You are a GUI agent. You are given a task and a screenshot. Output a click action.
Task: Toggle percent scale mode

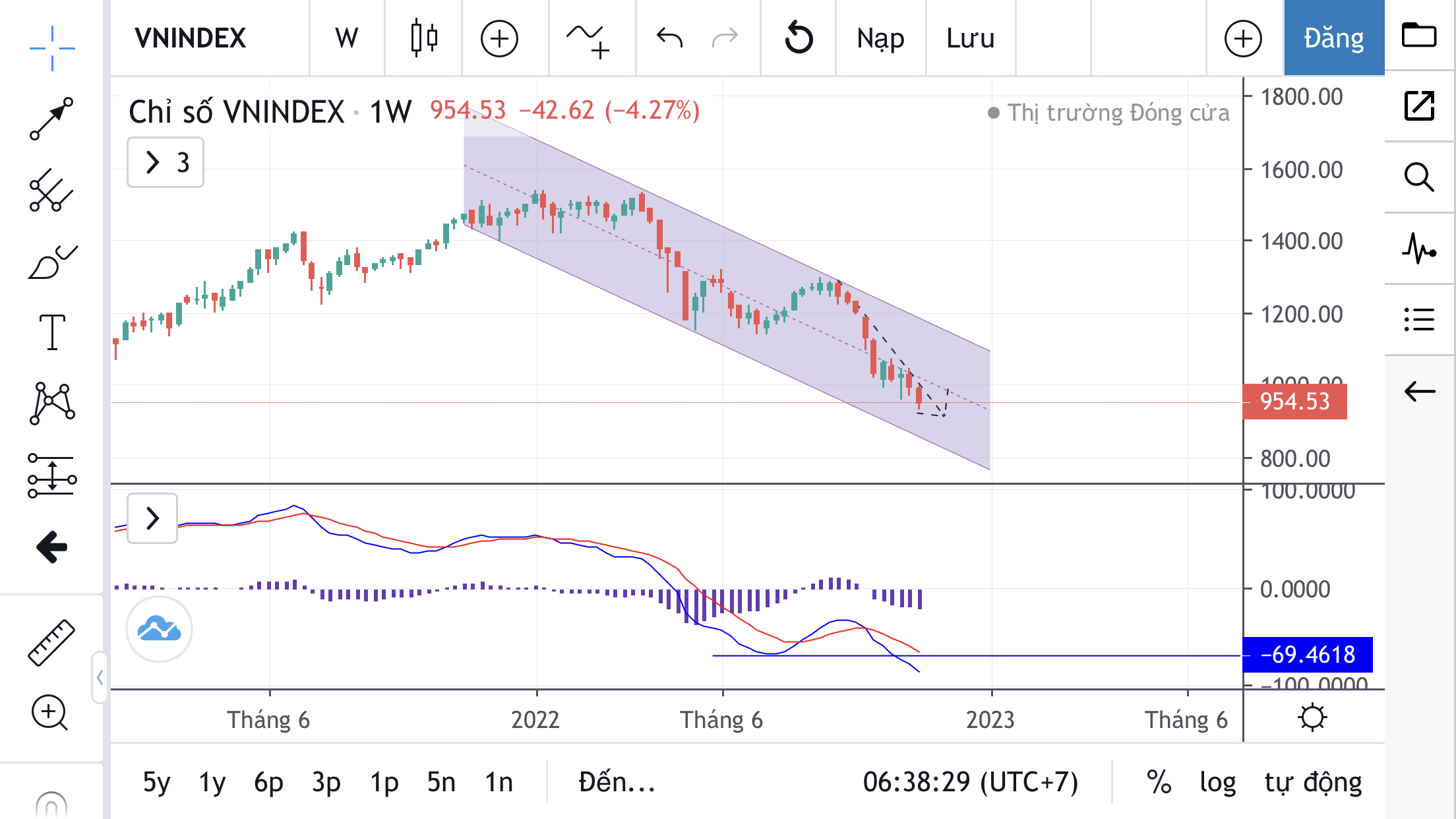1159,783
